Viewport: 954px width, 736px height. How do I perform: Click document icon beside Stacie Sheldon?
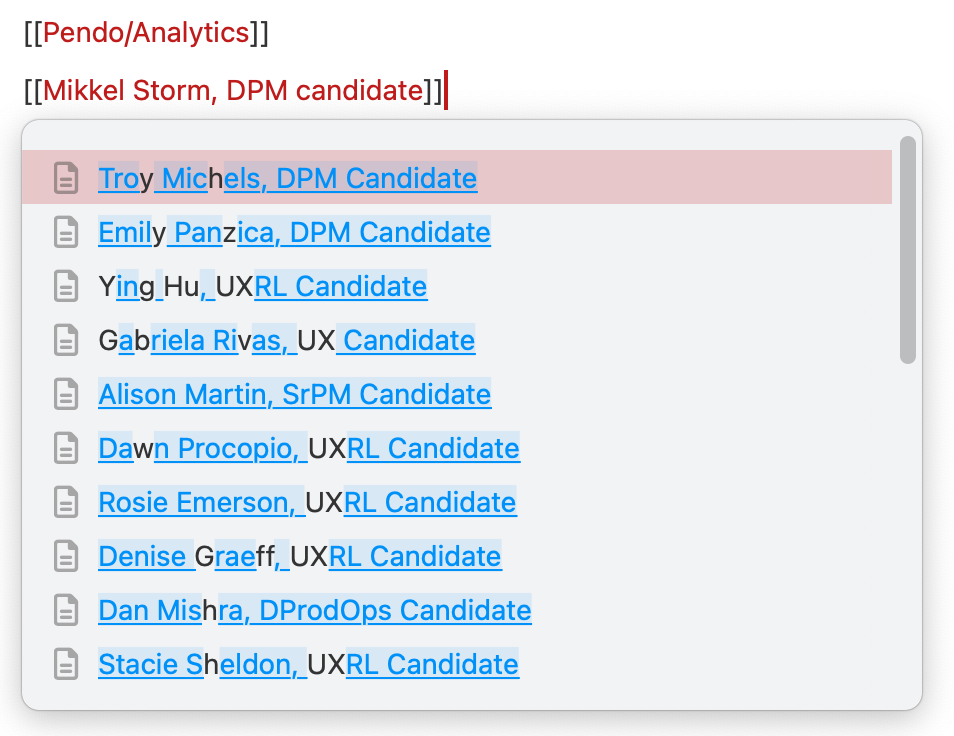click(x=66, y=664)
